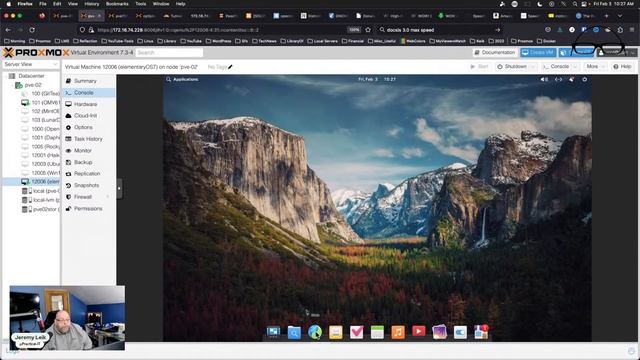Expand the Firewall submenu arrow
640x360 pixels.
coord(108,197)
